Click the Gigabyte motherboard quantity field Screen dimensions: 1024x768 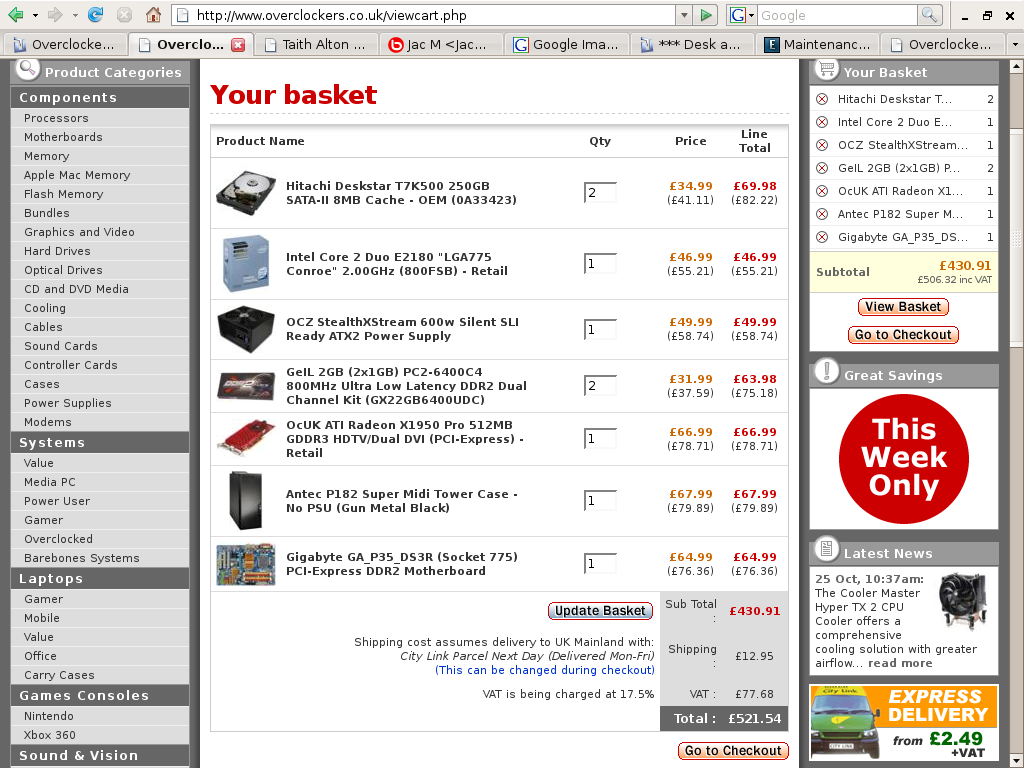(x=600, y=563)
